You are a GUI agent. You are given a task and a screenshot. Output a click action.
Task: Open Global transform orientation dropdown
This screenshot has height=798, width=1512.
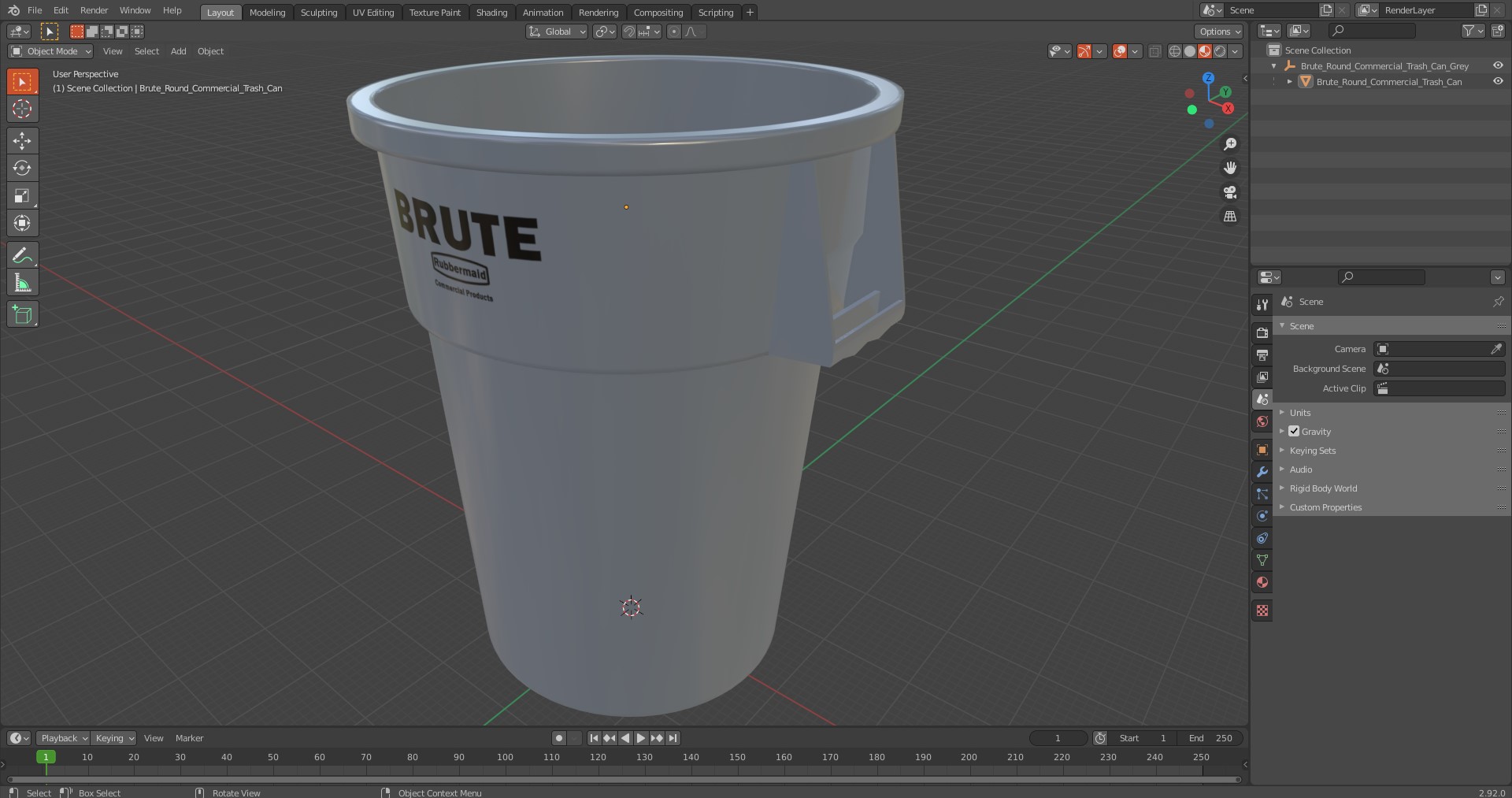coord(557,32)
